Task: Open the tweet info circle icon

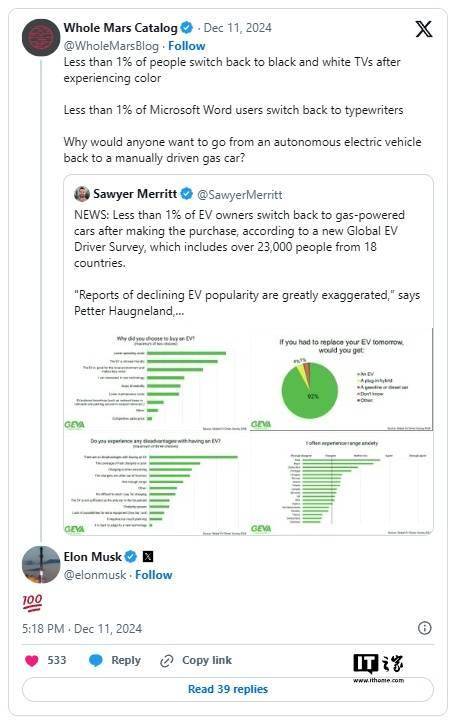Action: (x=424, y=628)
